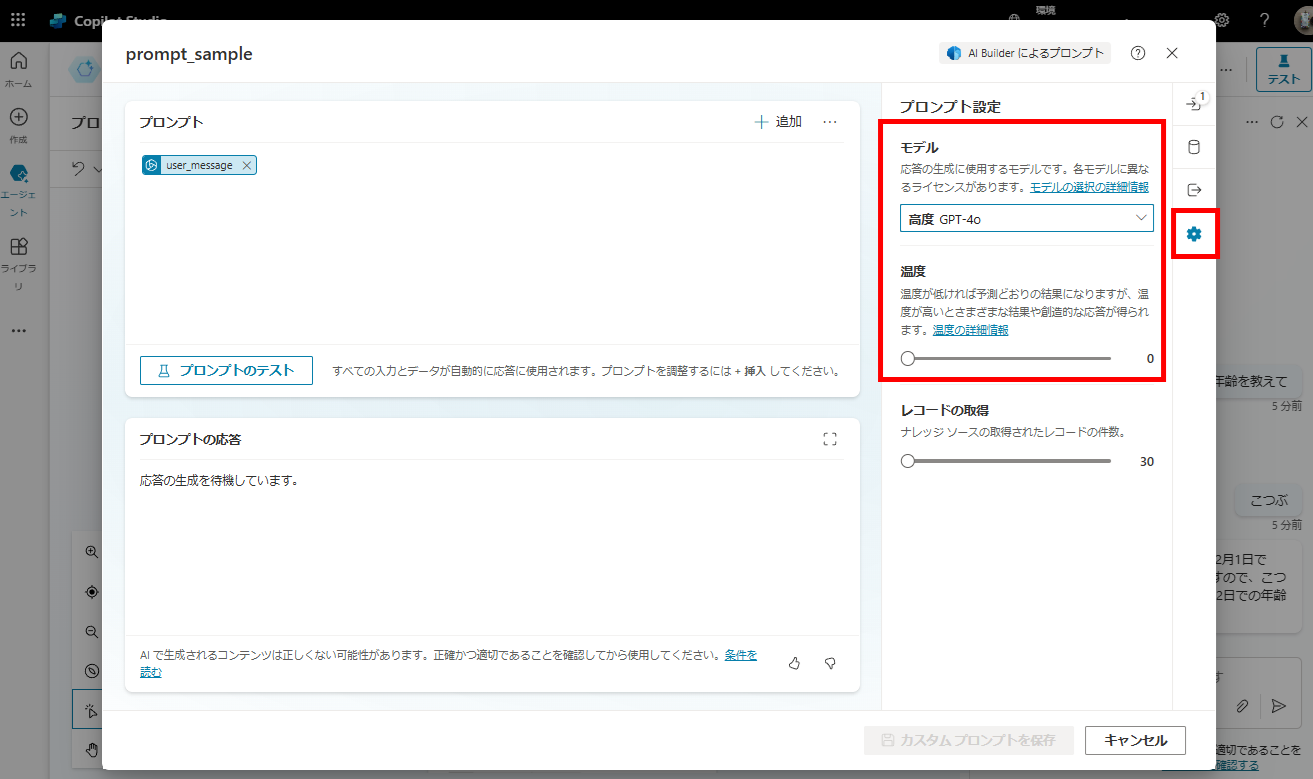This screenshot has width=1313, height=779.
Task: Open the 温度の詳細情報 link
Action: coord(970,330)
